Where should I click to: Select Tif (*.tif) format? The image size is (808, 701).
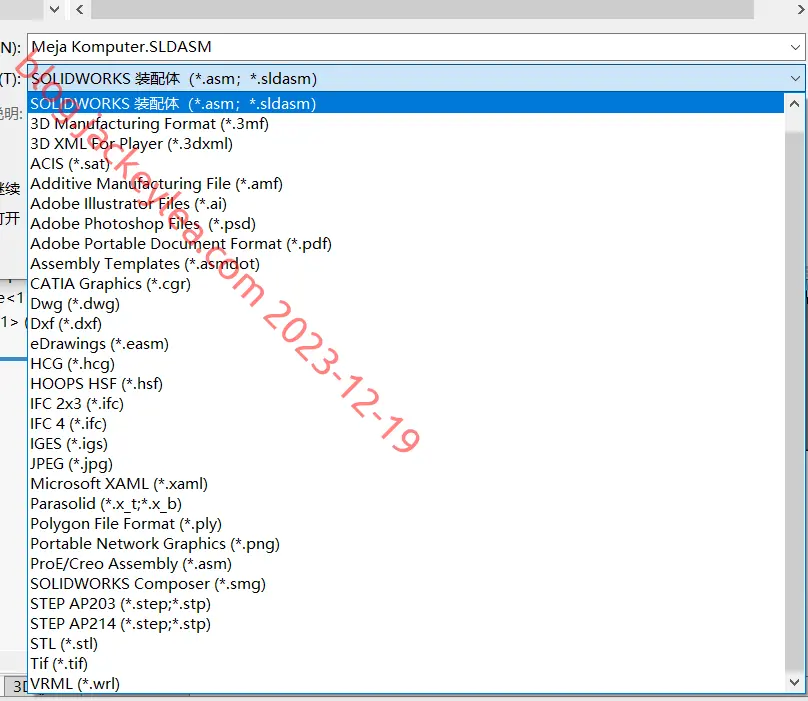pyautogui.click(x=406, y=664)
